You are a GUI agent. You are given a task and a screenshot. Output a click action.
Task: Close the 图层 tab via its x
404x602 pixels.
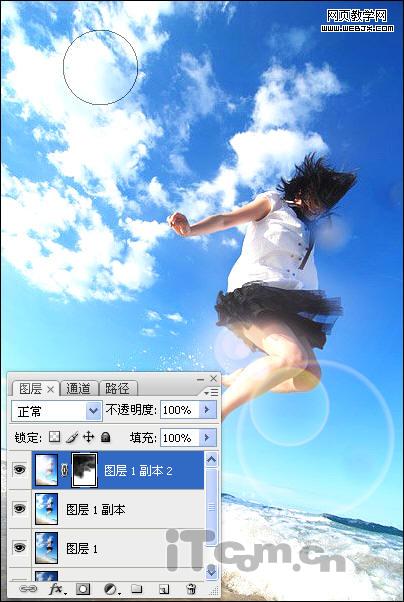[x=51, y=389]
